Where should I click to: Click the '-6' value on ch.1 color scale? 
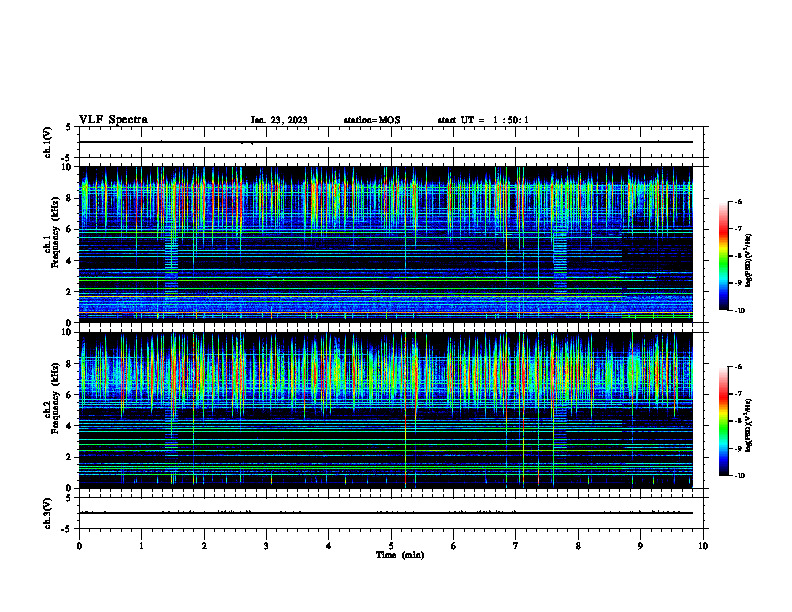pos(738,201)
